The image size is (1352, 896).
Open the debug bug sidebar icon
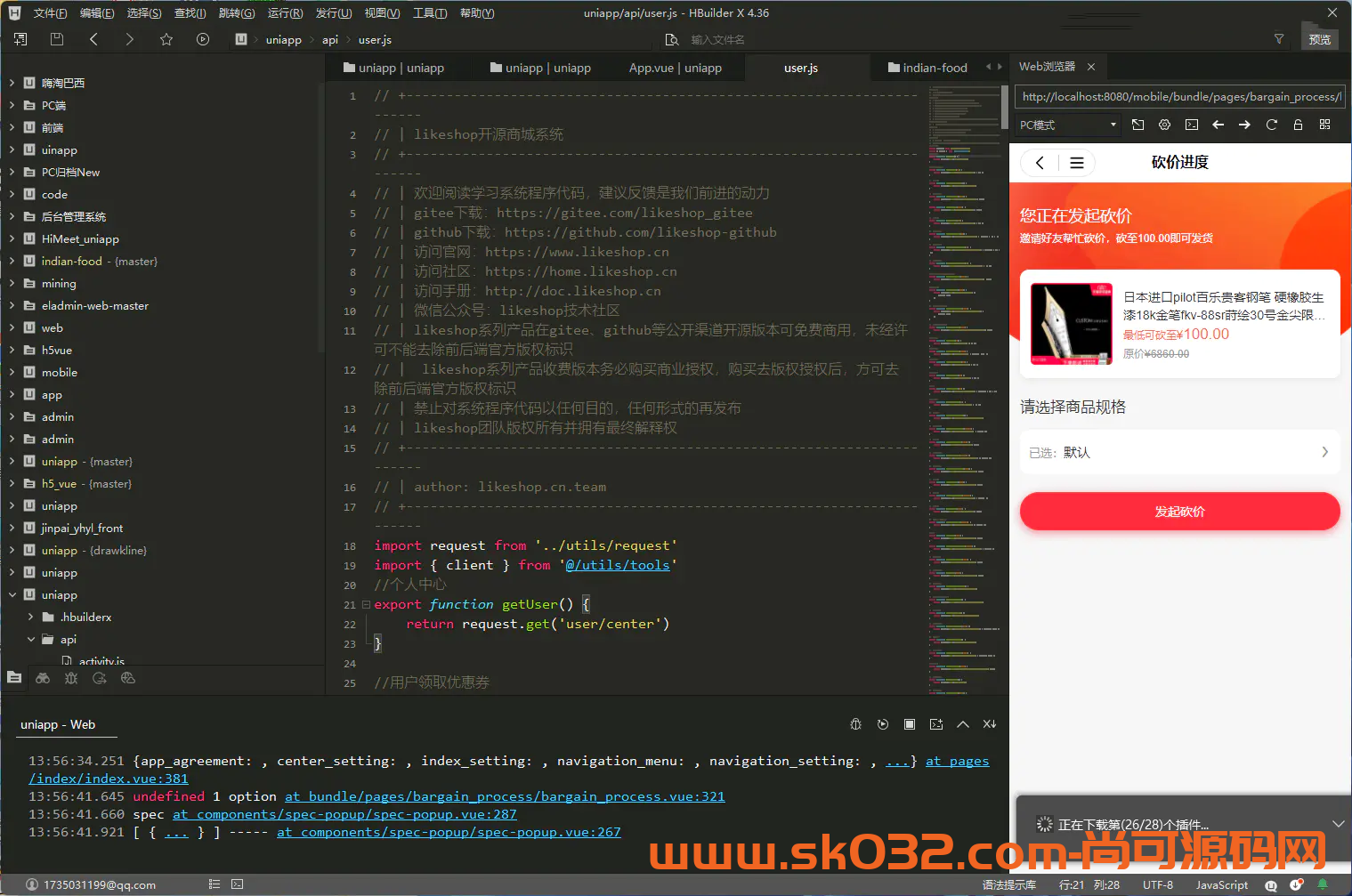click(x=71, y=678)
